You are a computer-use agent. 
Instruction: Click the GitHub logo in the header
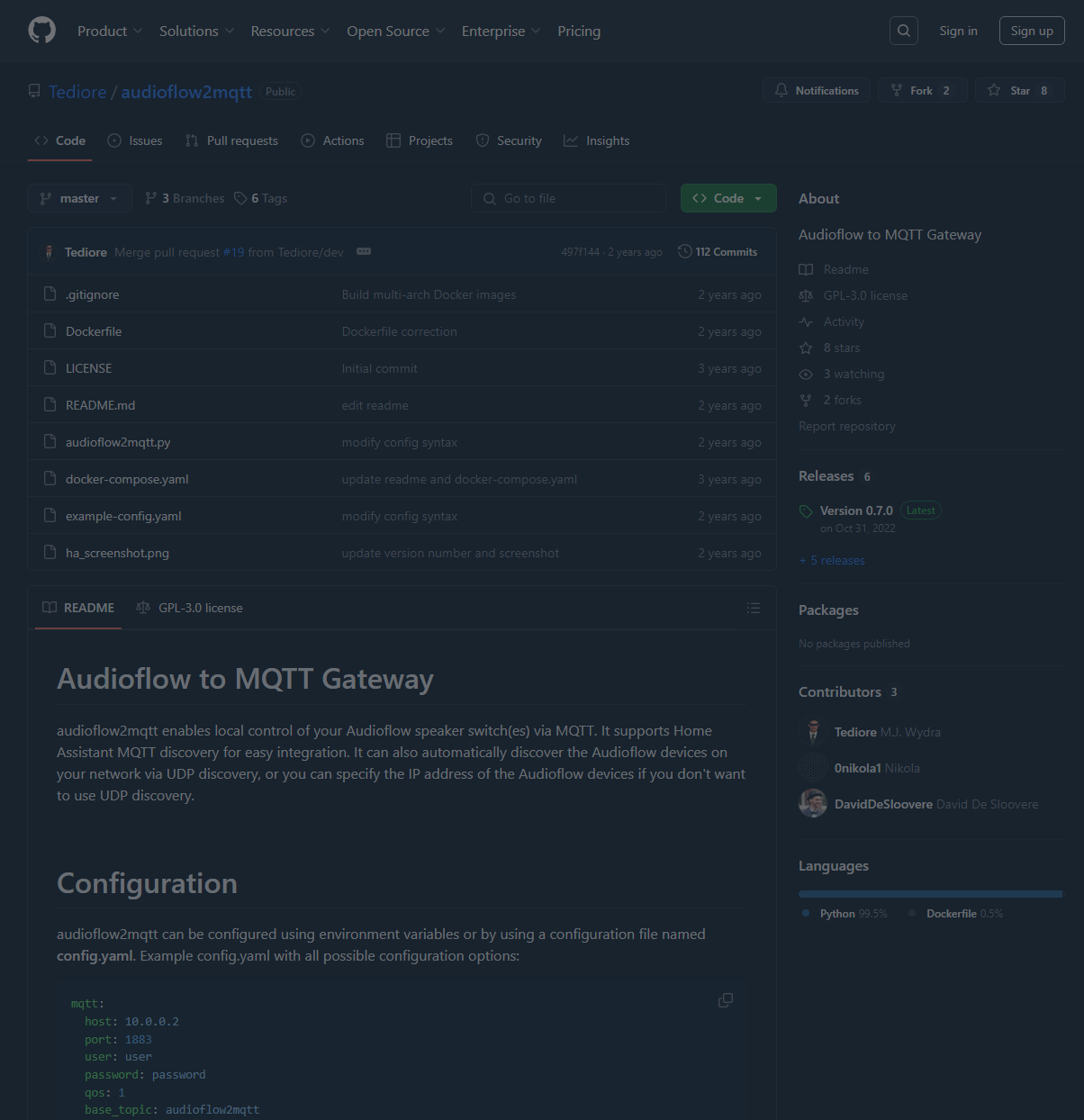(41, 30)
